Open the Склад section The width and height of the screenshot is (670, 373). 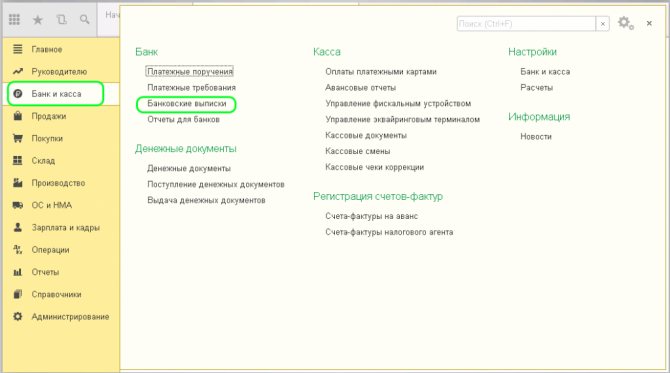(43, 161)
